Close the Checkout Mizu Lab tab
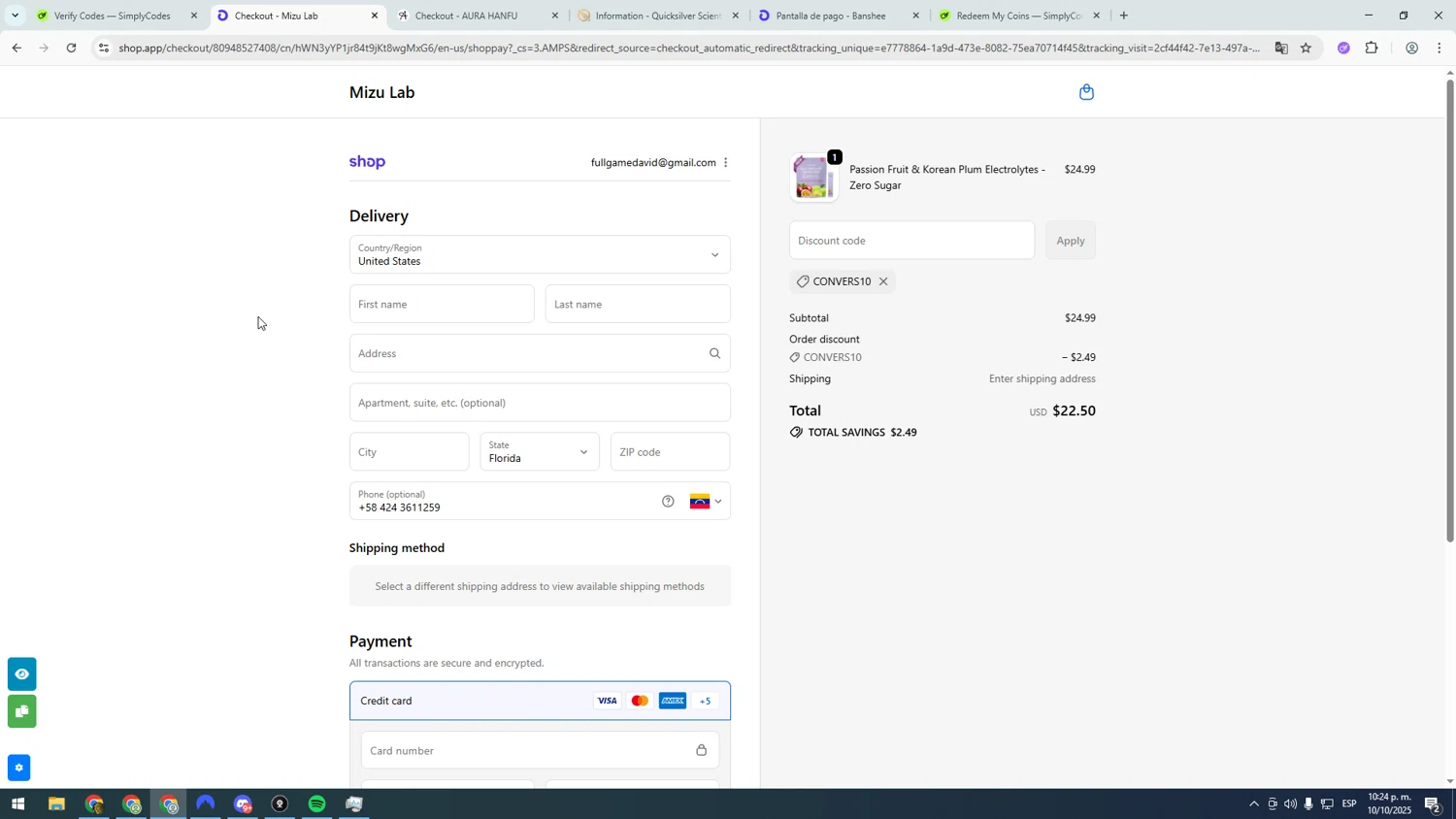 (375, 16)
